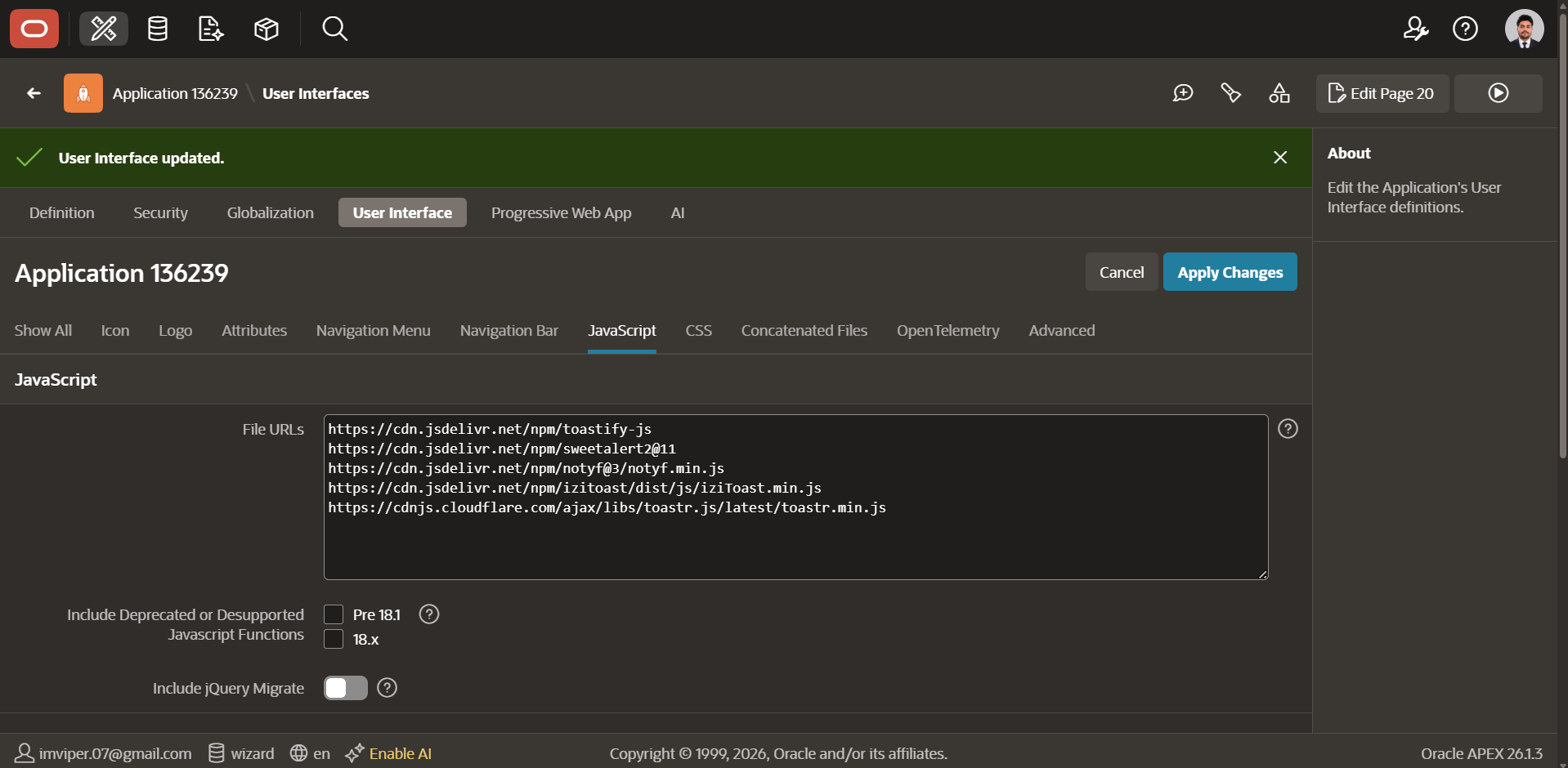The height and width of the screenshot is (768, 1568).
Task: Select the Navigation Menu sub-tab
Action: click(x=374, y=330)
